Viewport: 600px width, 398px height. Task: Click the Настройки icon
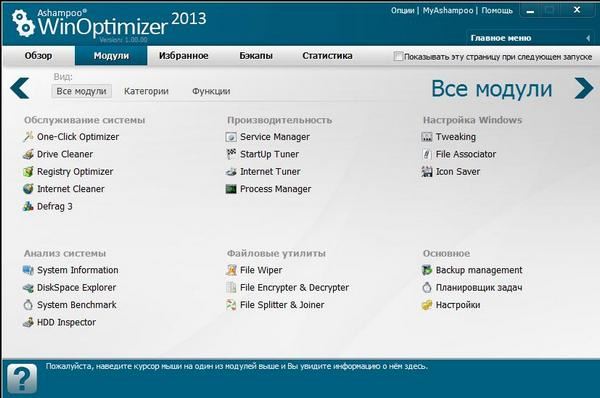427,305
